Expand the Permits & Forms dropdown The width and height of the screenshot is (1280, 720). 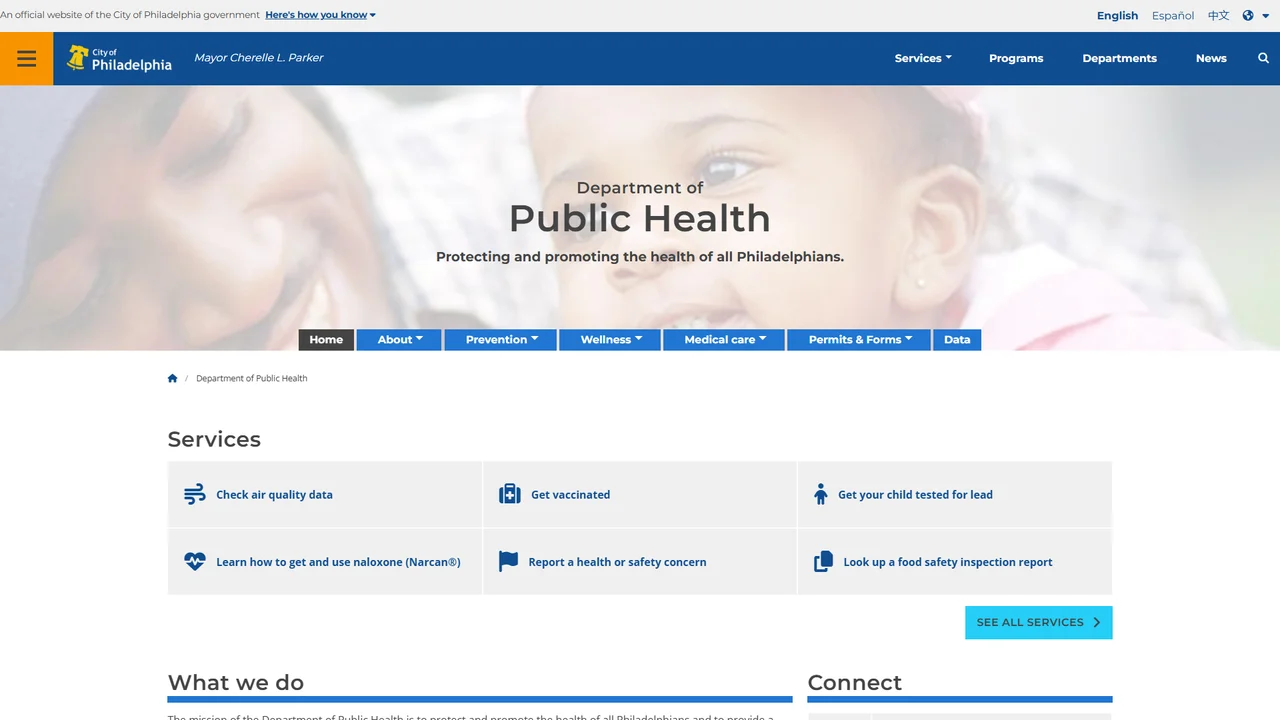pyautogui.click(x=860, y=340)
